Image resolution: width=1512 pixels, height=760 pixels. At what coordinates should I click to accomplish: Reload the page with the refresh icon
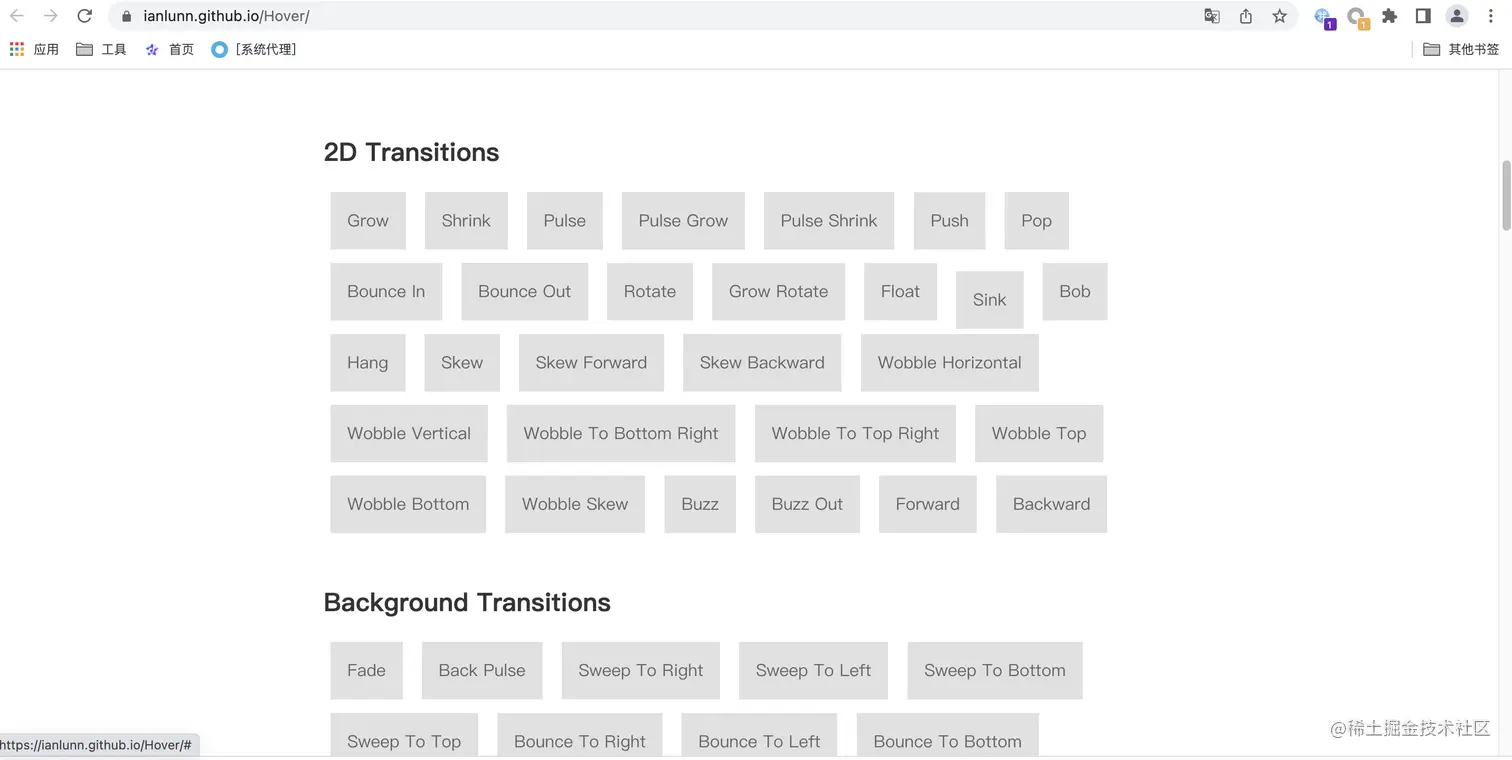click(x=85, y=16)
